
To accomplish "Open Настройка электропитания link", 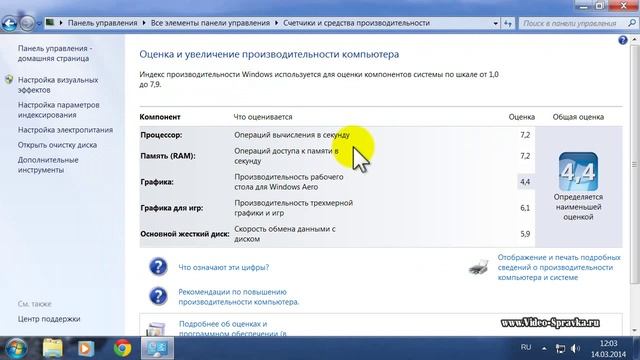I will pos(65,130).
